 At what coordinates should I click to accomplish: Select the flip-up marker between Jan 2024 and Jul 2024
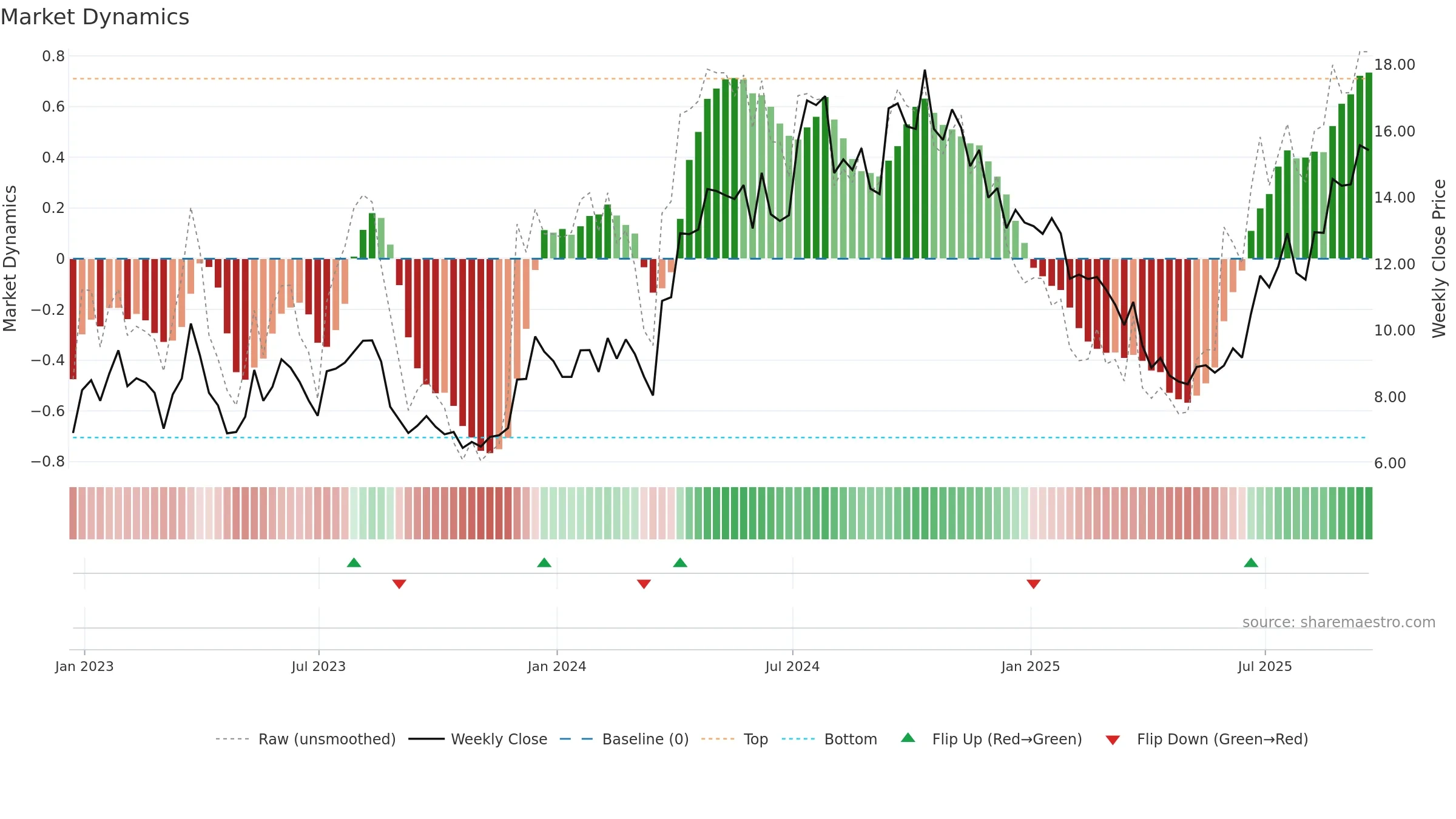coord(680,562)
